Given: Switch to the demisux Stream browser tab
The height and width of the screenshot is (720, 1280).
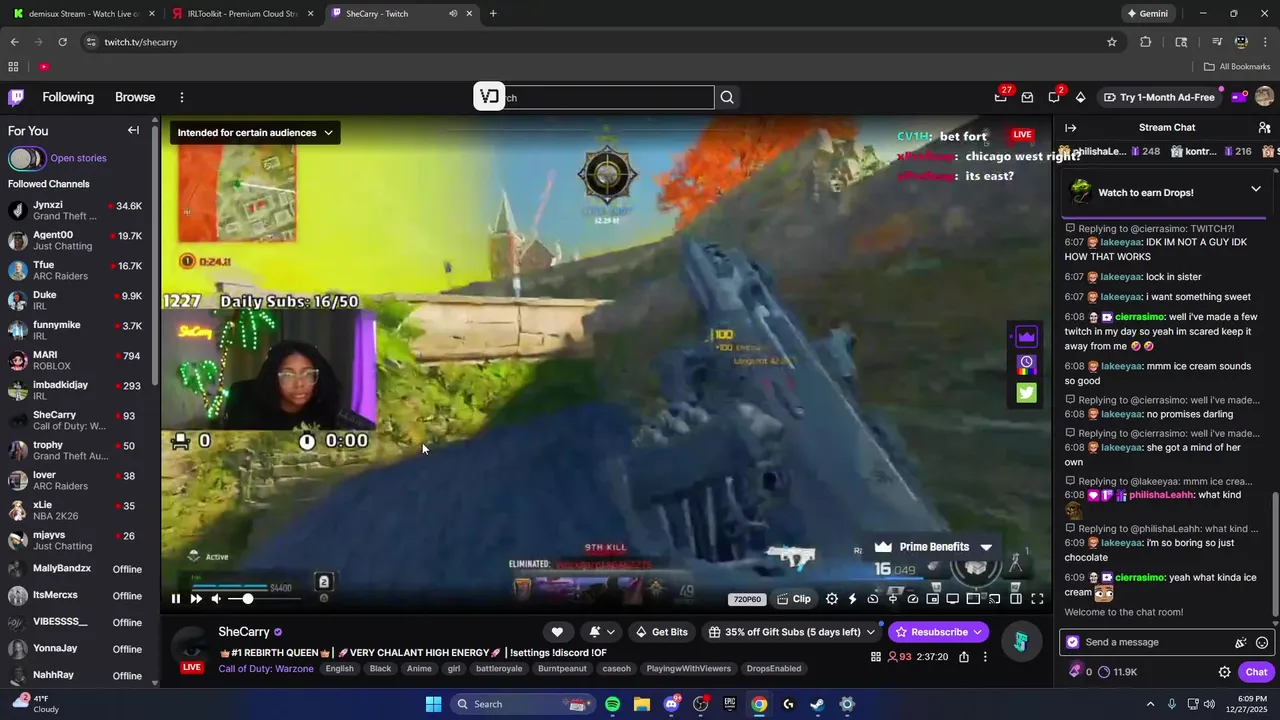Looking at the screenshot, I should click(84, 14).
